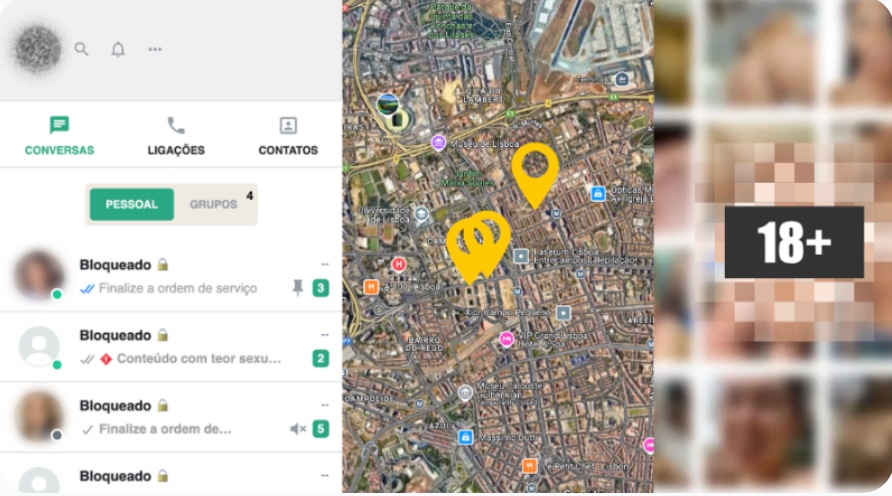This screenshot has height=496, width=892.
Task: Click the Museu de Lisboa map marker
Action: tap(438, 143)
